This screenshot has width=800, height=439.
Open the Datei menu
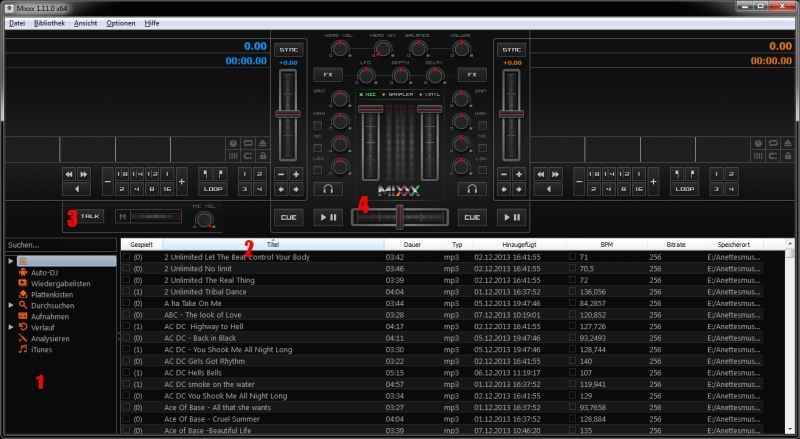click(x=17, y=23)
